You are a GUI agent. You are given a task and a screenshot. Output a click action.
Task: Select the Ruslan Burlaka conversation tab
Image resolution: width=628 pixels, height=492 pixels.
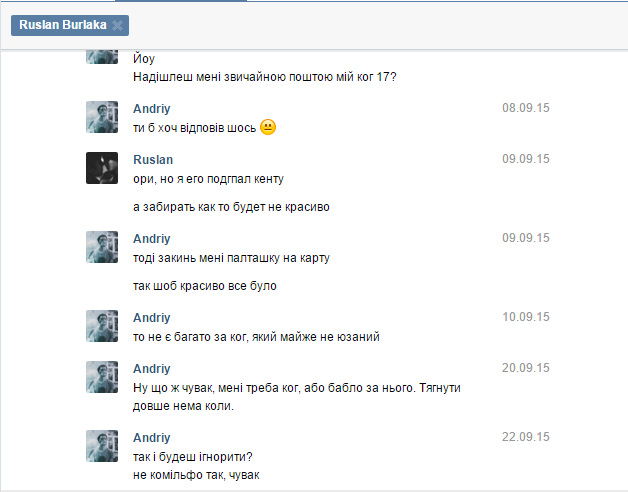click(x=62, y=25)
